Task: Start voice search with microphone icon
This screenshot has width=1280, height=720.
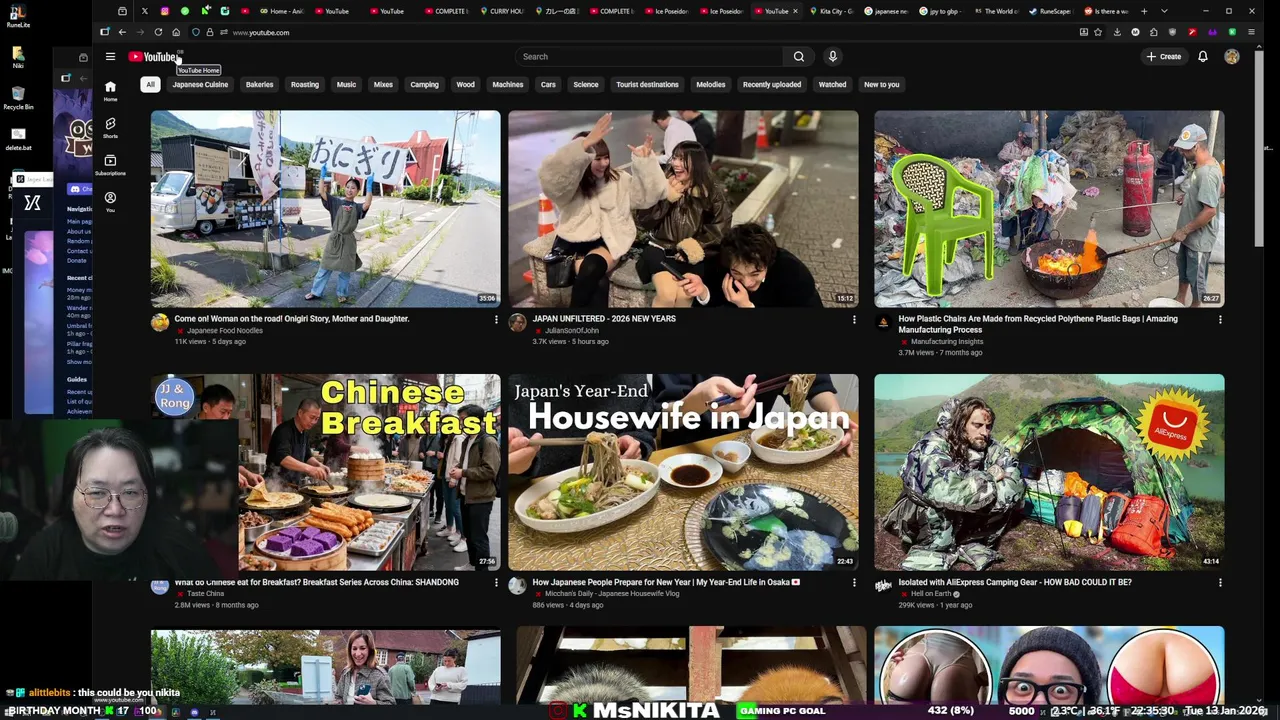Action: pyautogui.click(x=832, y=57)
